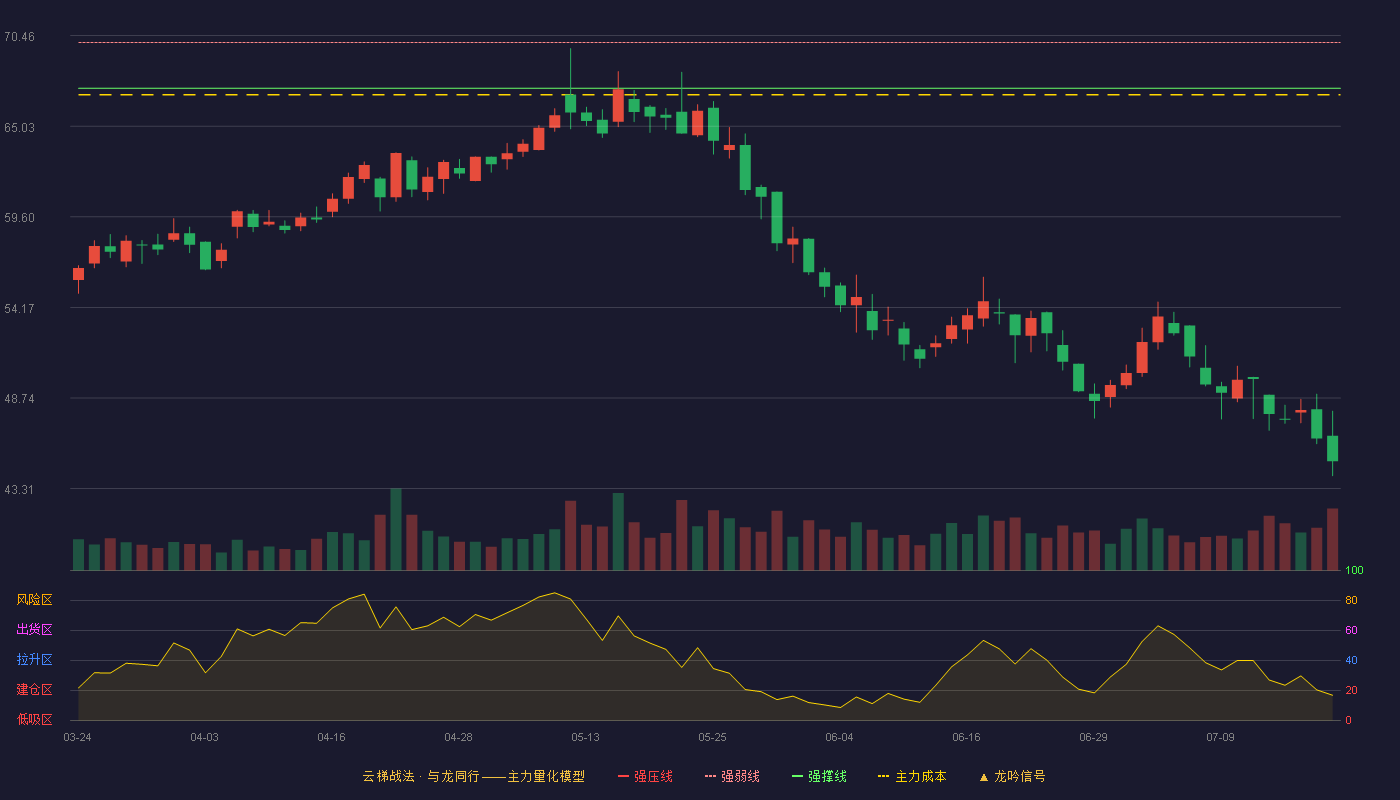The height and width of the screenshot is (800, 1400).
Task: Click the 云梯战法 主力量化模型 title text
Action: [x=474, y=776]
